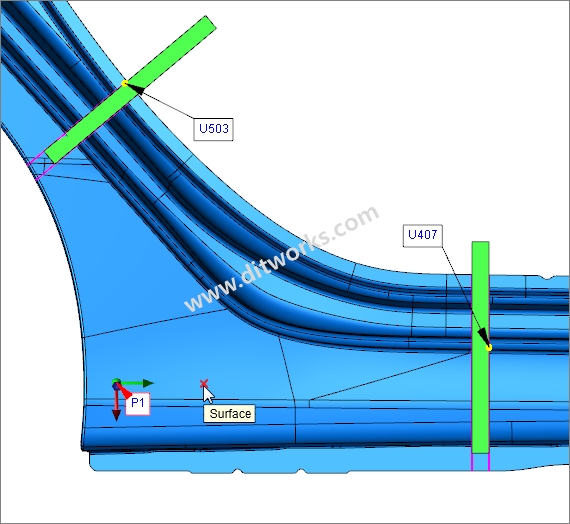Screen dimensions: 570x524
Task: Select the yellow point on the U503 section
Action: coord(124,84)
